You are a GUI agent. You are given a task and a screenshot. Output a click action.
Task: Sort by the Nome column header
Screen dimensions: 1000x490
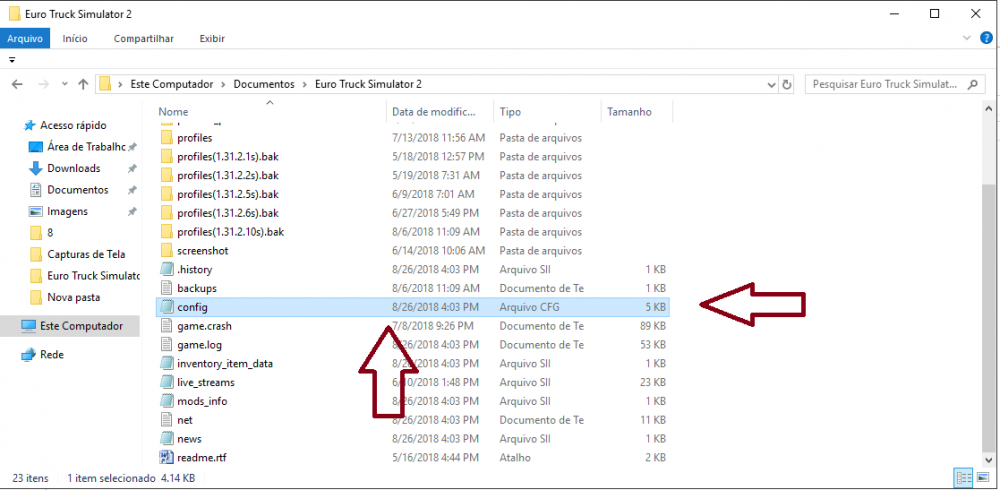(x=173, y=112)
